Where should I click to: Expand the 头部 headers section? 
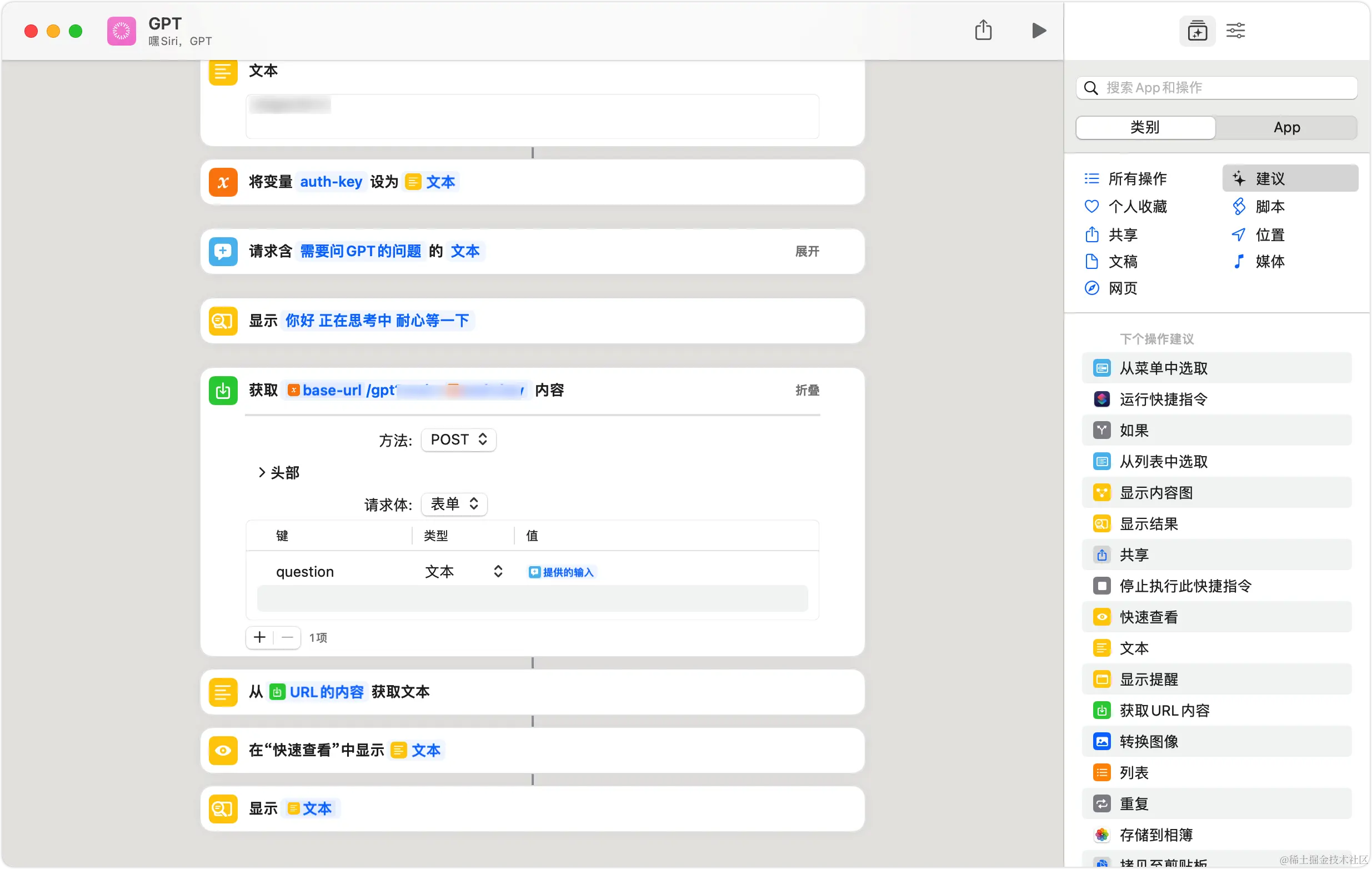pos(279,472)
